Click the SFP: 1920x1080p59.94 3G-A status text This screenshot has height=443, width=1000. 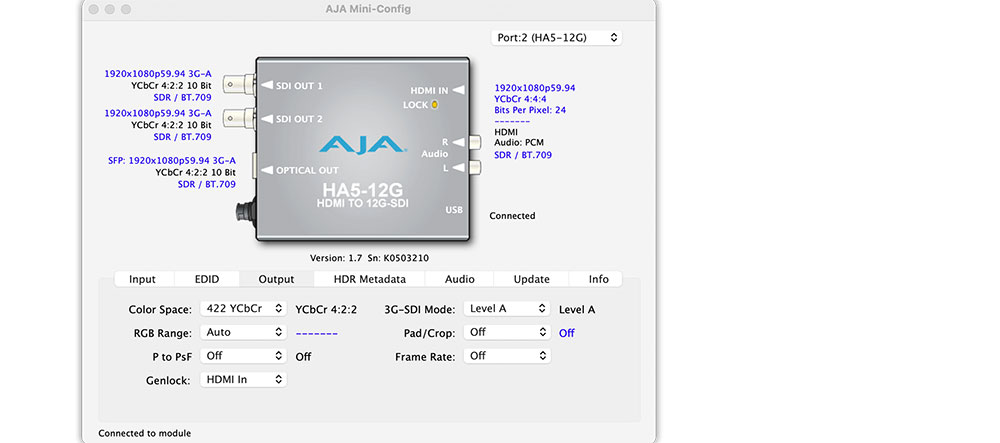(x=172, y=161)
